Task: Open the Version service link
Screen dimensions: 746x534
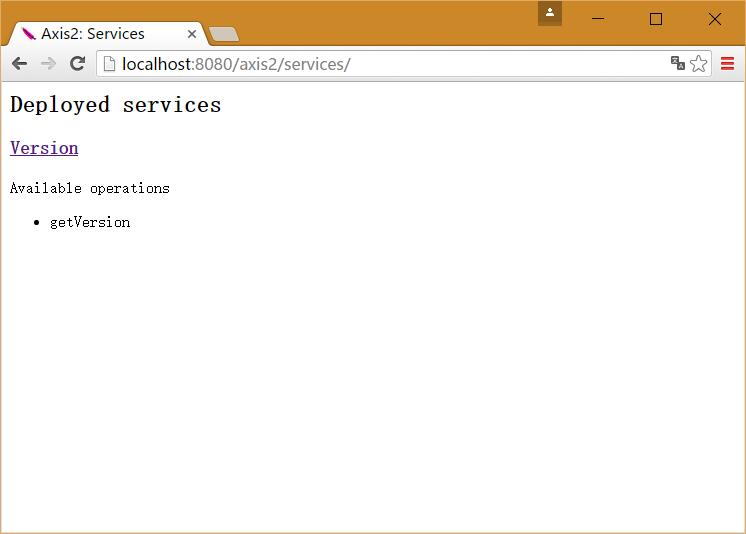Action: (x=44, y=148)
